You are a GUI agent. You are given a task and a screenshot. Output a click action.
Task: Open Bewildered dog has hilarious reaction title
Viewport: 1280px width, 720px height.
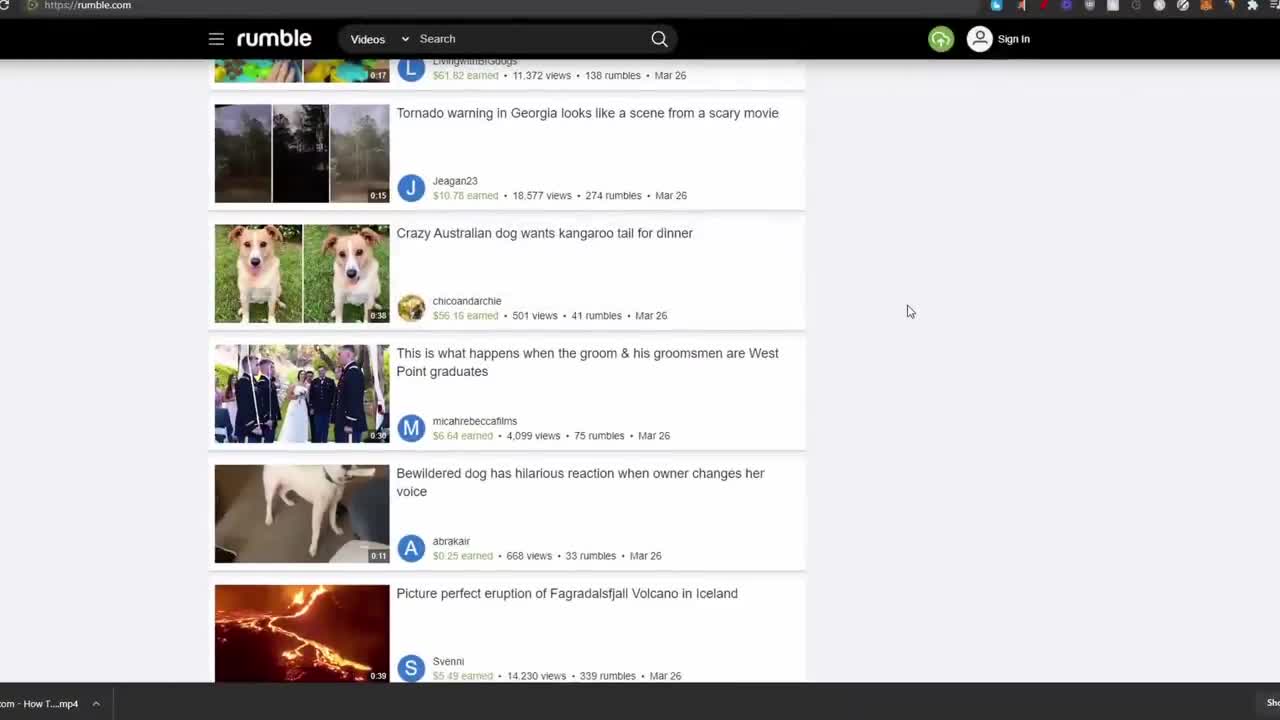[x=580, y=482]
